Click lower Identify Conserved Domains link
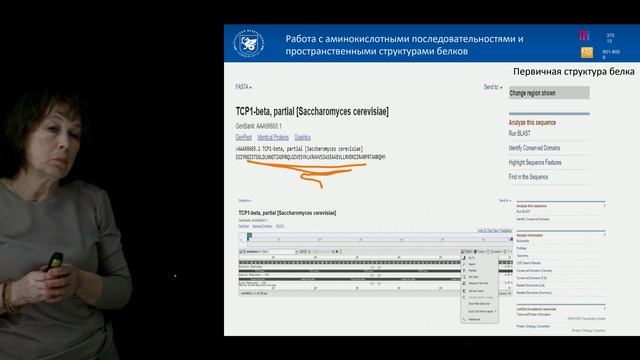Screen dimensions: 640x360 533,219
